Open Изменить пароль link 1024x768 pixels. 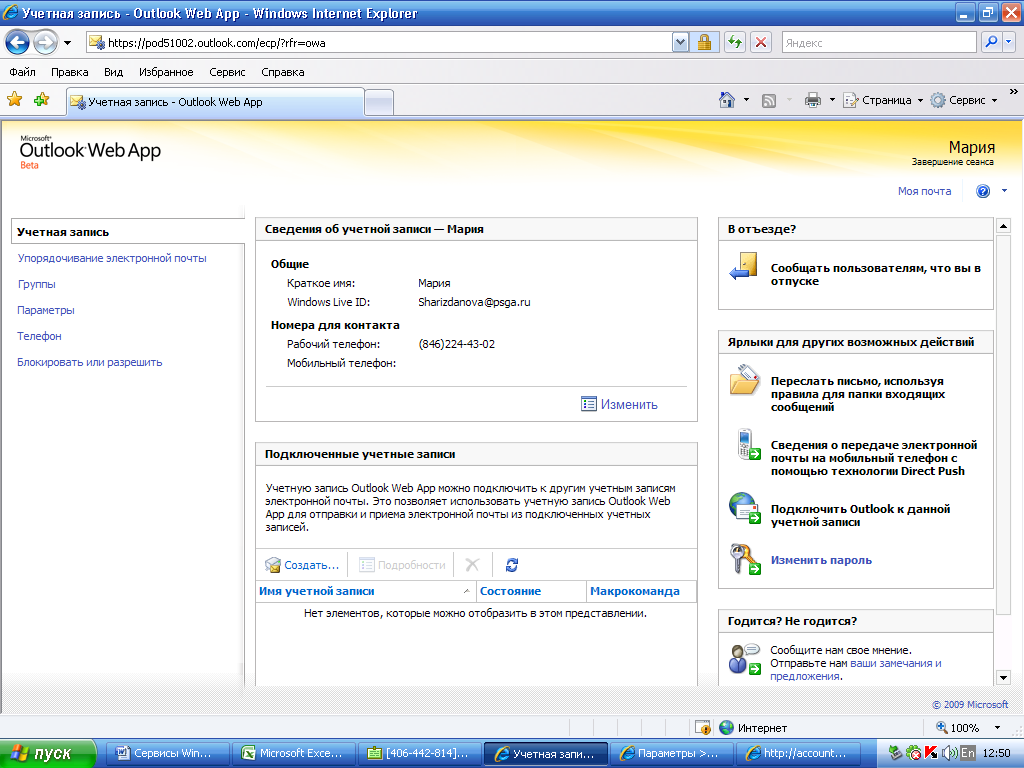(x=821, y=560)
